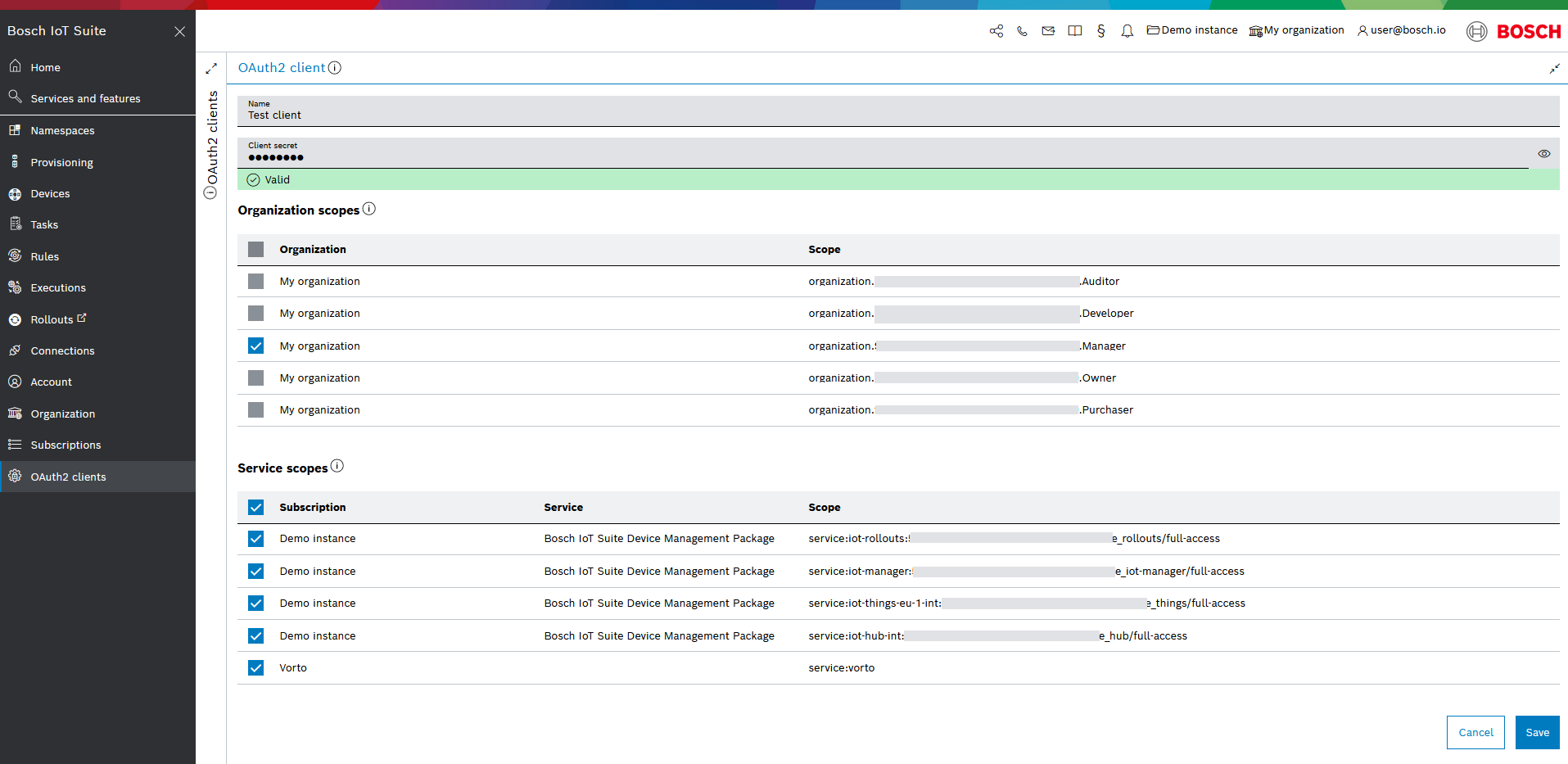Screen dimensions: 1568x764
Task: Collapse the vertical OAuth2 clients tab
Action: 210,193
